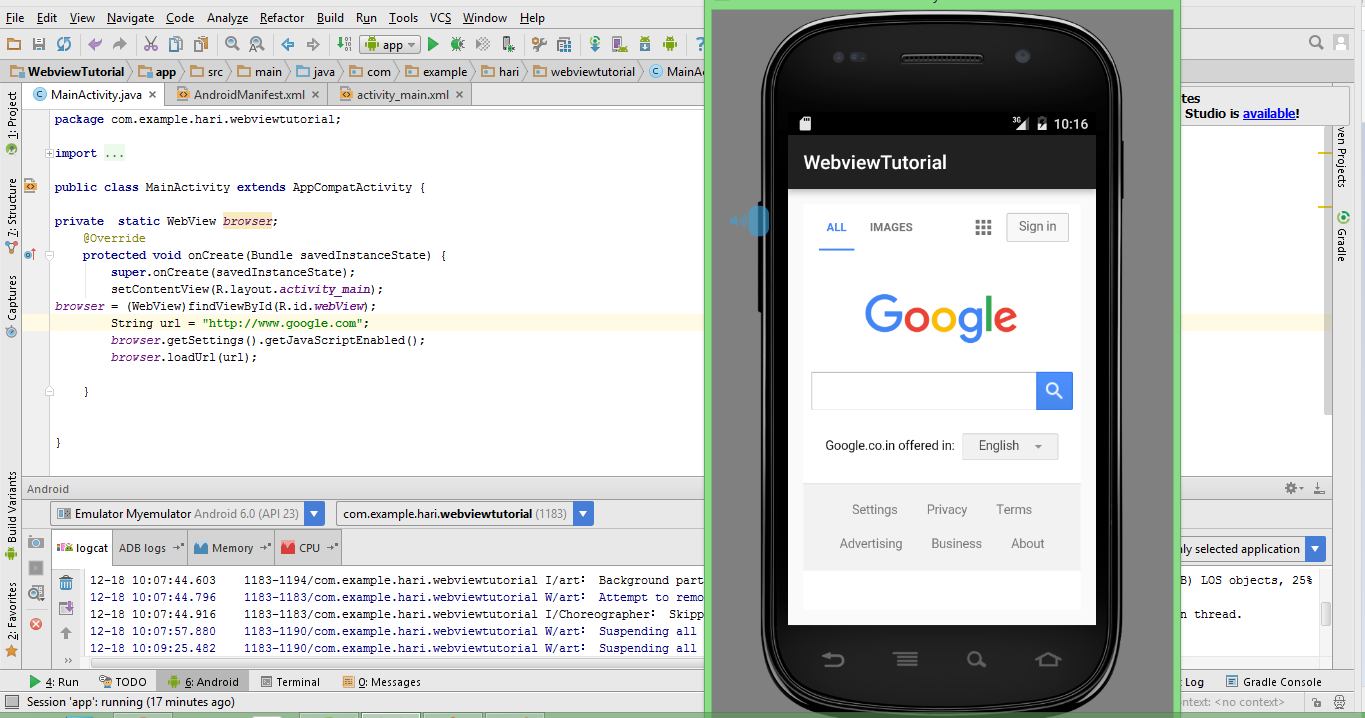Tap IMAGES on the Google page
This screenshot has width=1365, height=718.
point(891,228)
